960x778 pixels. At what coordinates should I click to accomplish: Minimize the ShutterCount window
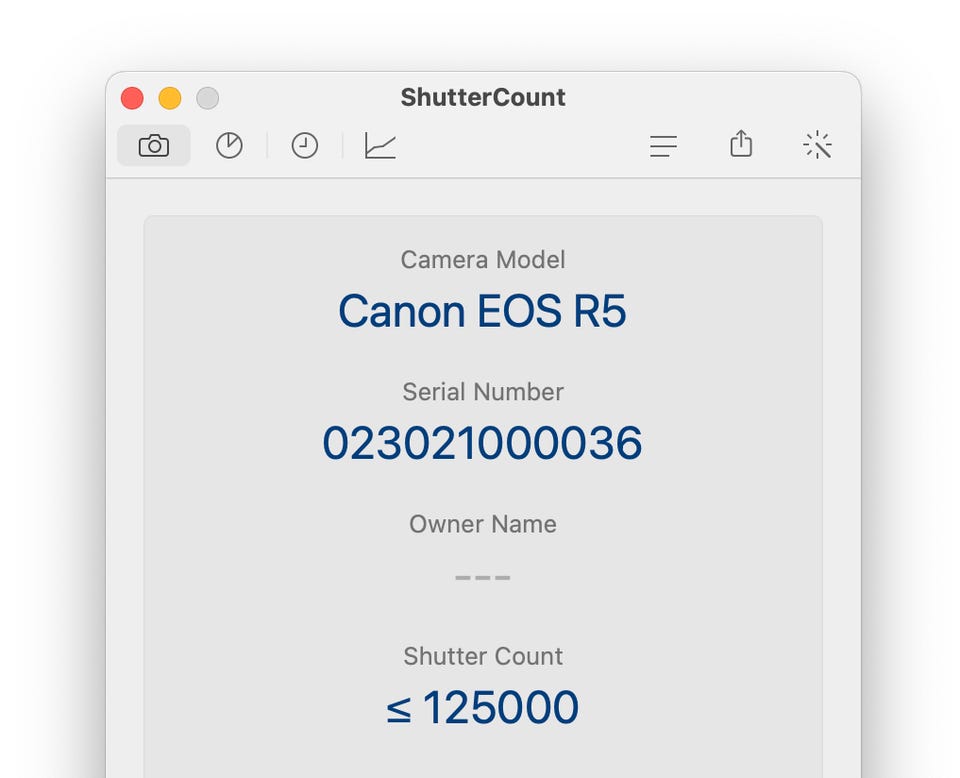click(170, 98)
